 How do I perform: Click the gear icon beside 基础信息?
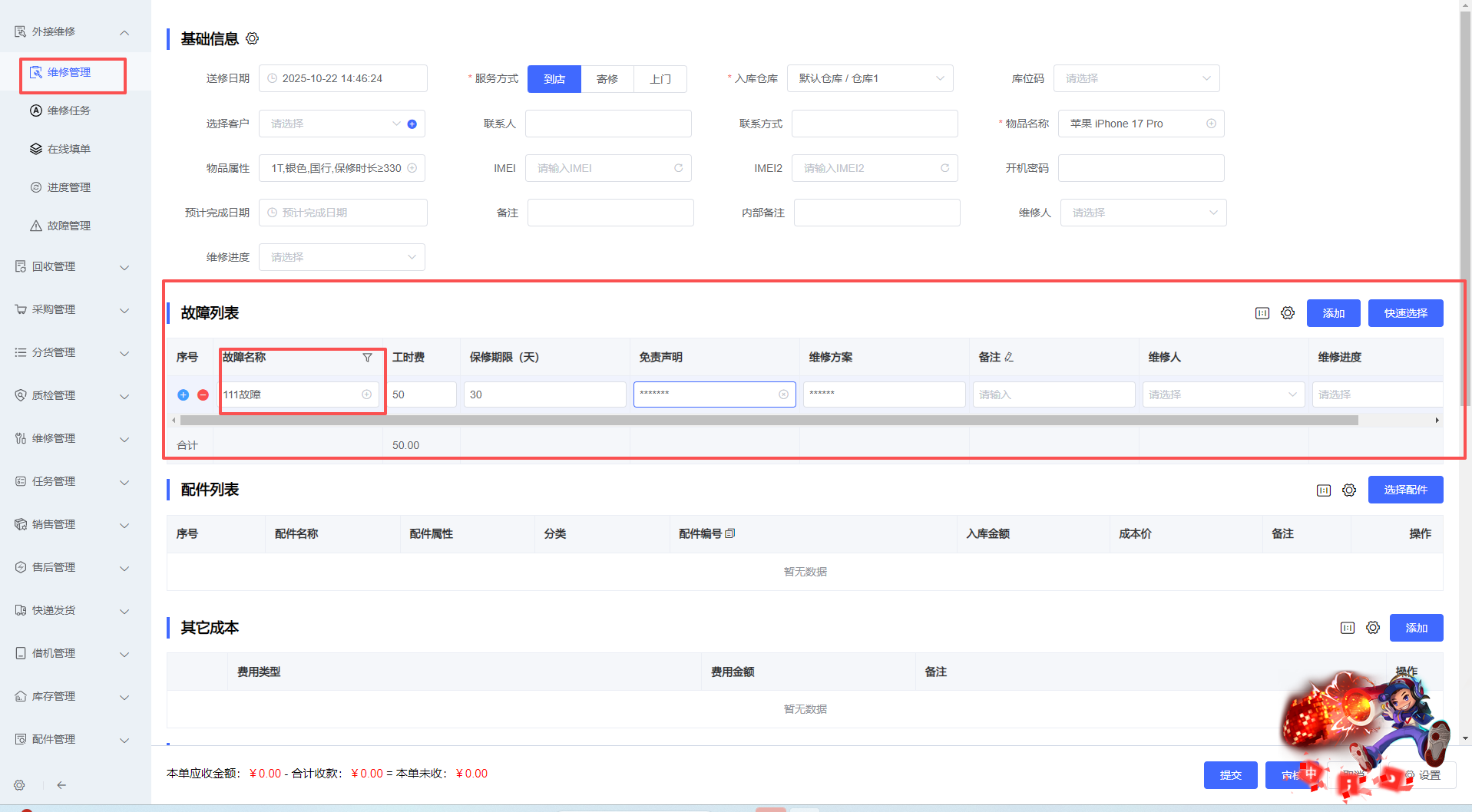[x=252, y=38]
